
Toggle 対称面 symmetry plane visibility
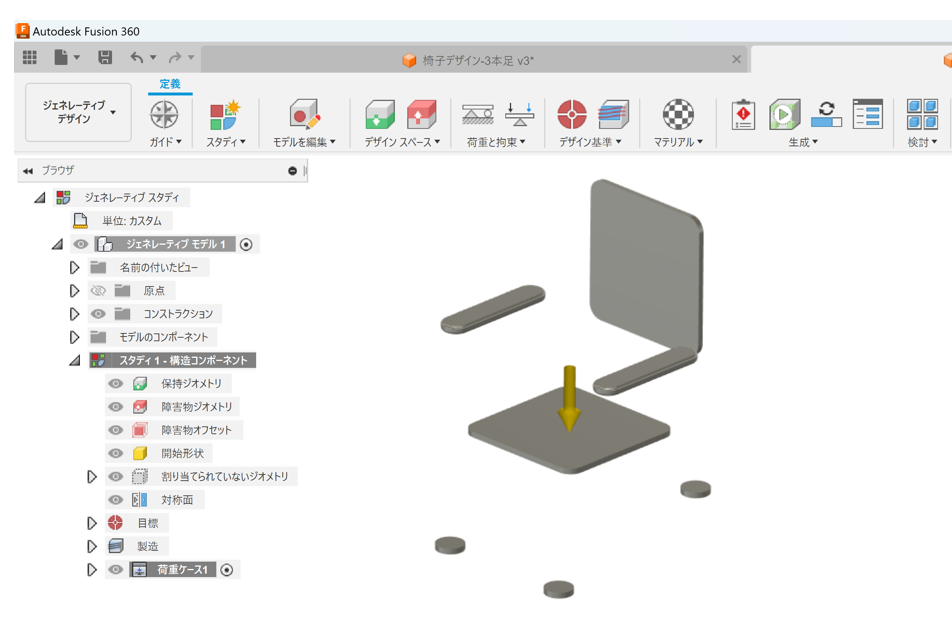pyautogui.click(x=115, y=499)
